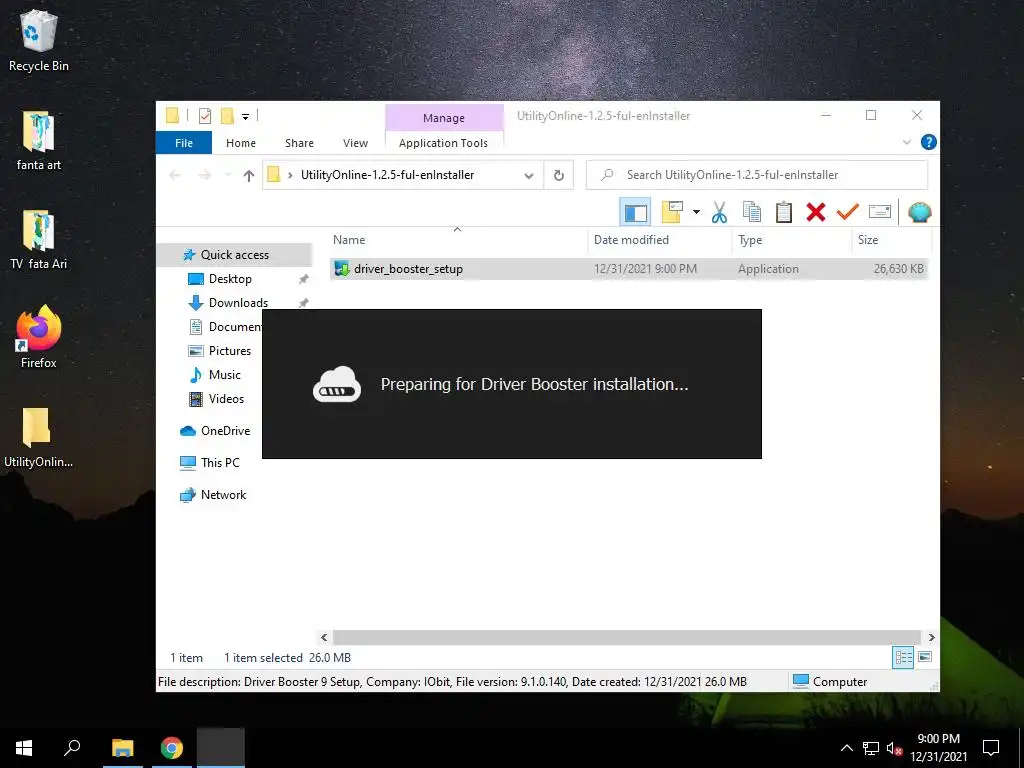Click the orange checkmark icon

(x=848, y=212)
